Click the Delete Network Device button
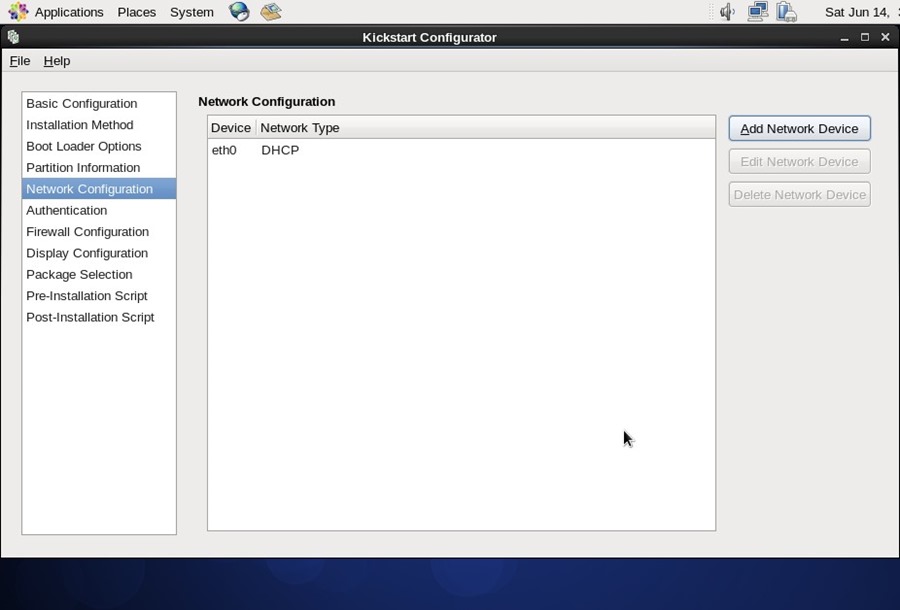The height and width of the screenshot is (610, 900). coord(798,194)
